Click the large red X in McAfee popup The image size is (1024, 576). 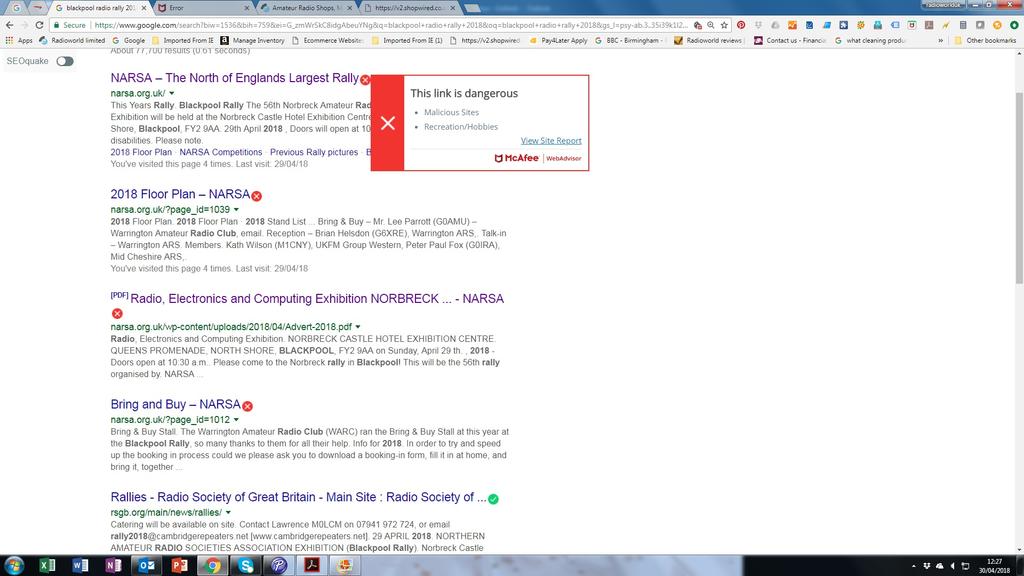(x=387, y=123)
